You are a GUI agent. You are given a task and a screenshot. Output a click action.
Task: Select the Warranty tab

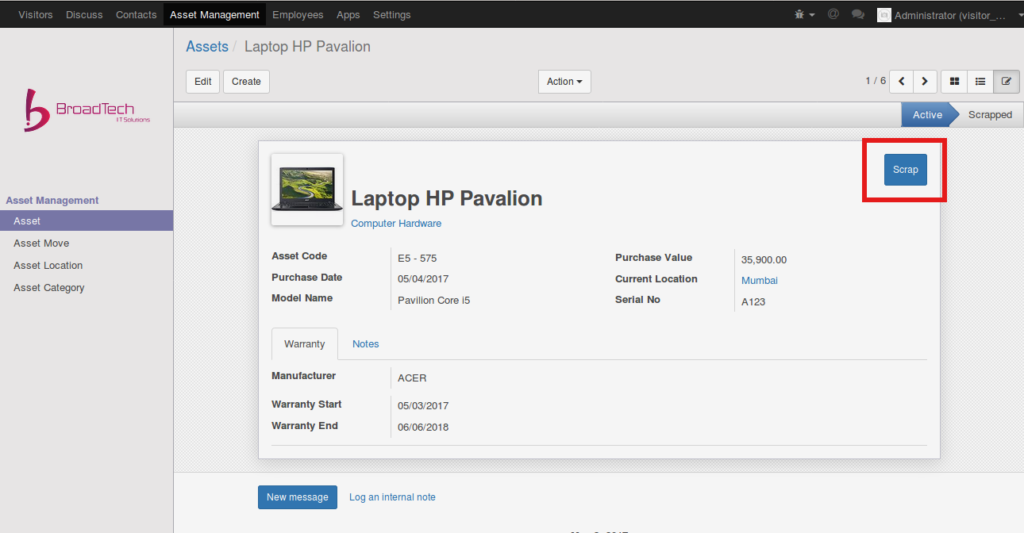point(304,344)
